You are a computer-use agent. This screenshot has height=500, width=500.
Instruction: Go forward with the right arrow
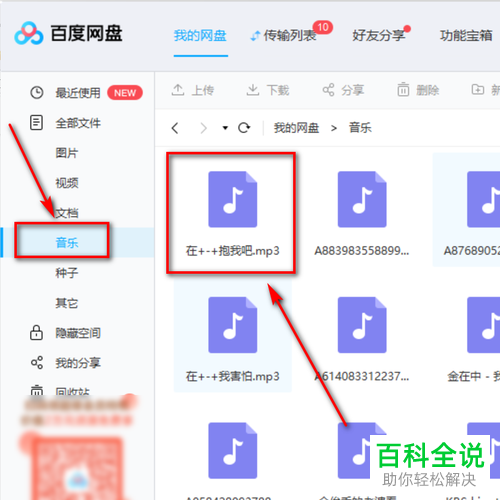203,128
